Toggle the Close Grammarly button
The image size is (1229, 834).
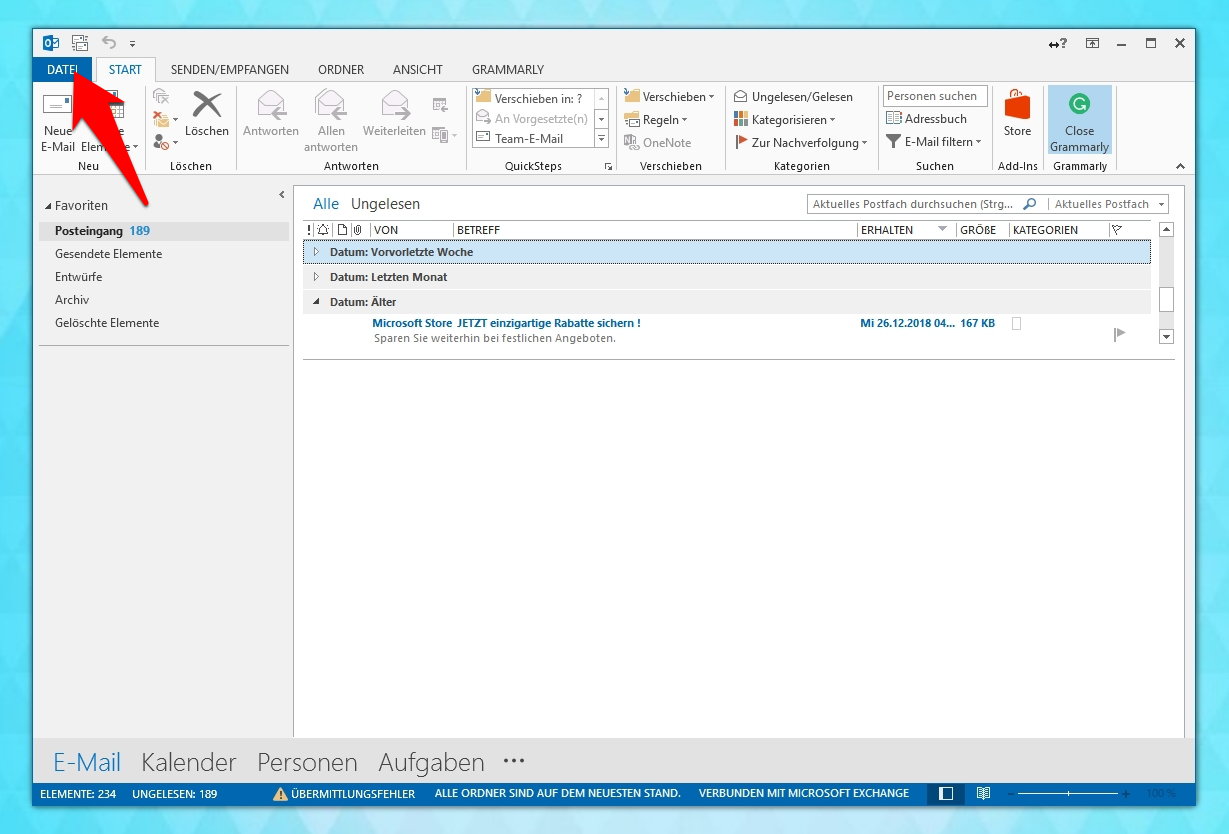pyautogui.click(x=1079, y=120)
